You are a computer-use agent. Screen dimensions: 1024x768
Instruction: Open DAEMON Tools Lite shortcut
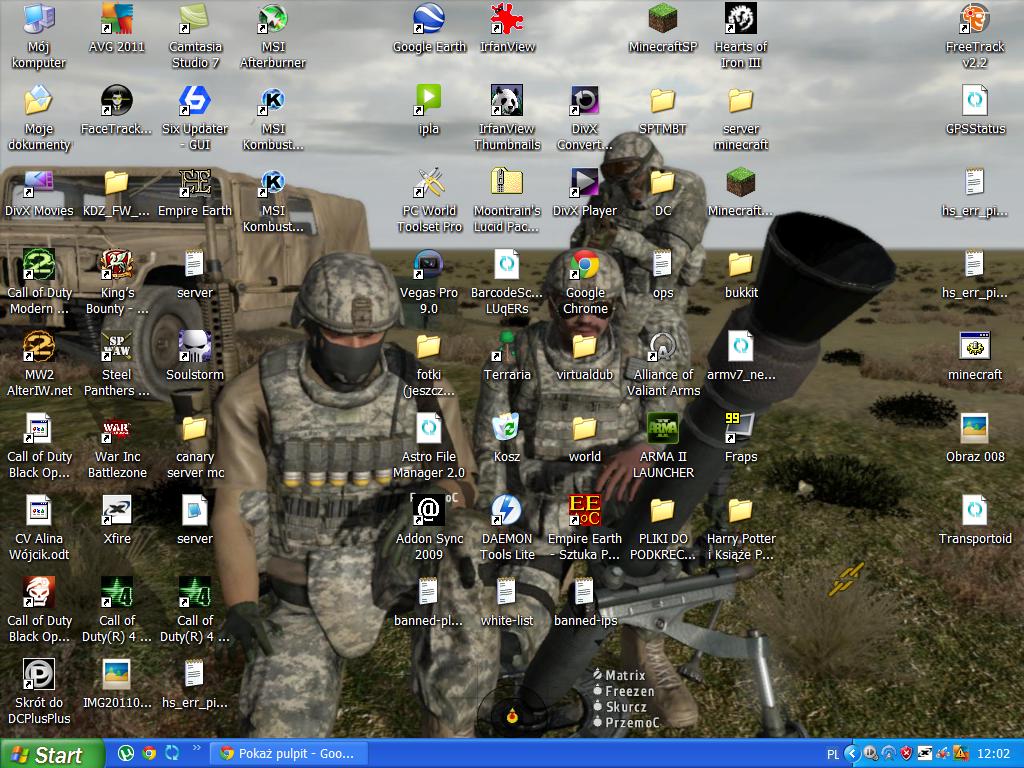coord(507,512)
